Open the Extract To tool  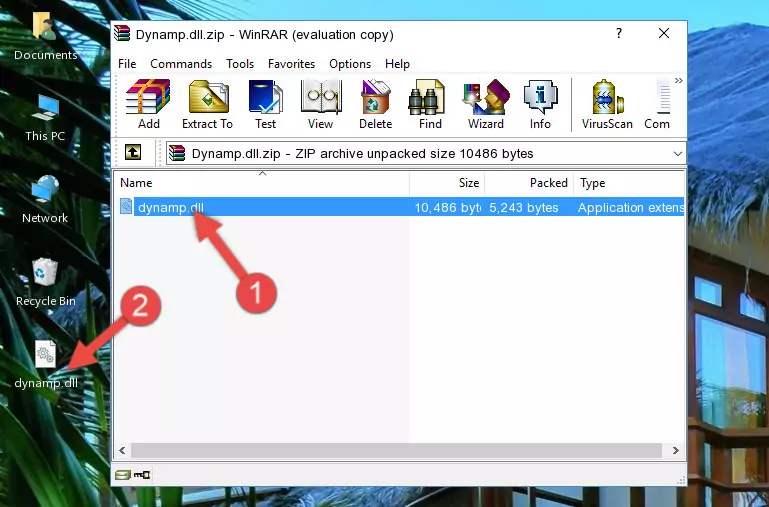[x=207, y=104]
